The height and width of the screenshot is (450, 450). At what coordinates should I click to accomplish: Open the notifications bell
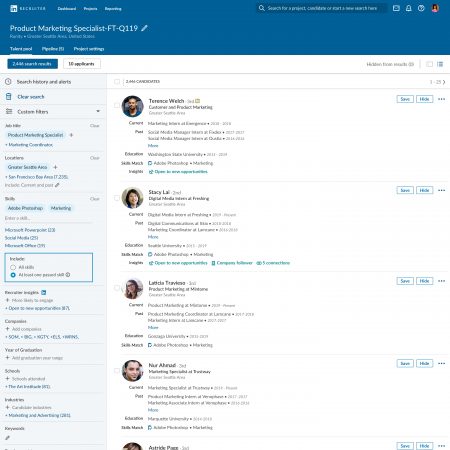tap(409, 8)
